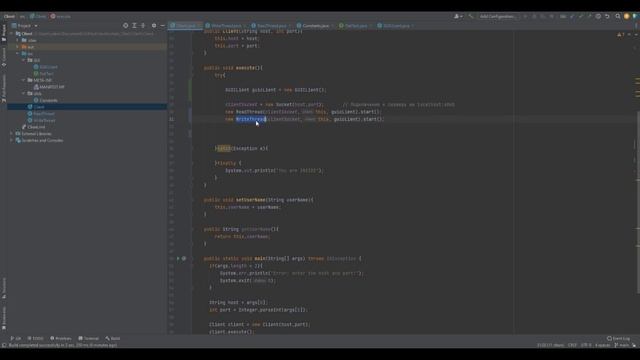
Task: Open the Commit side tool tab
Action: 4,57
